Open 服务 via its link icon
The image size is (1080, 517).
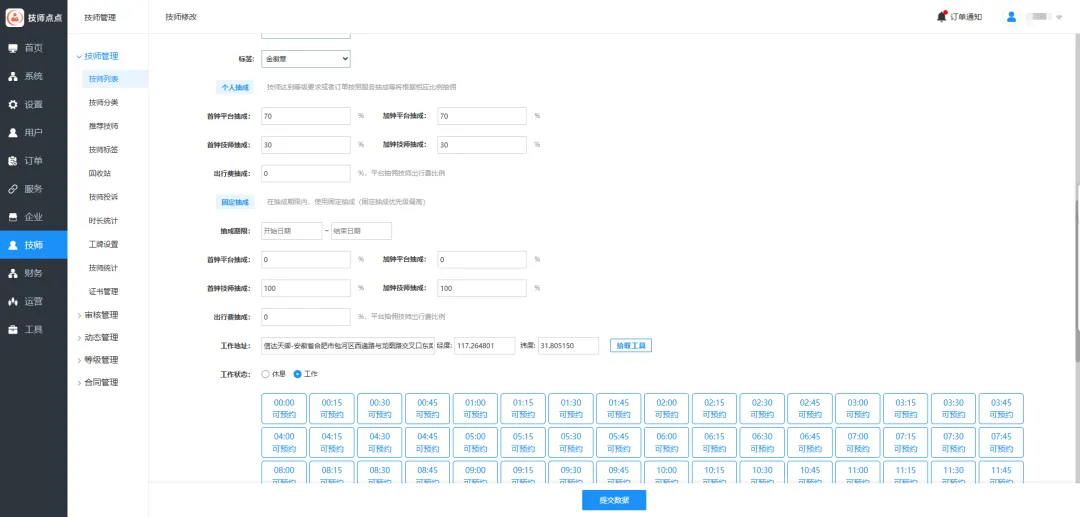click(13, 188)
